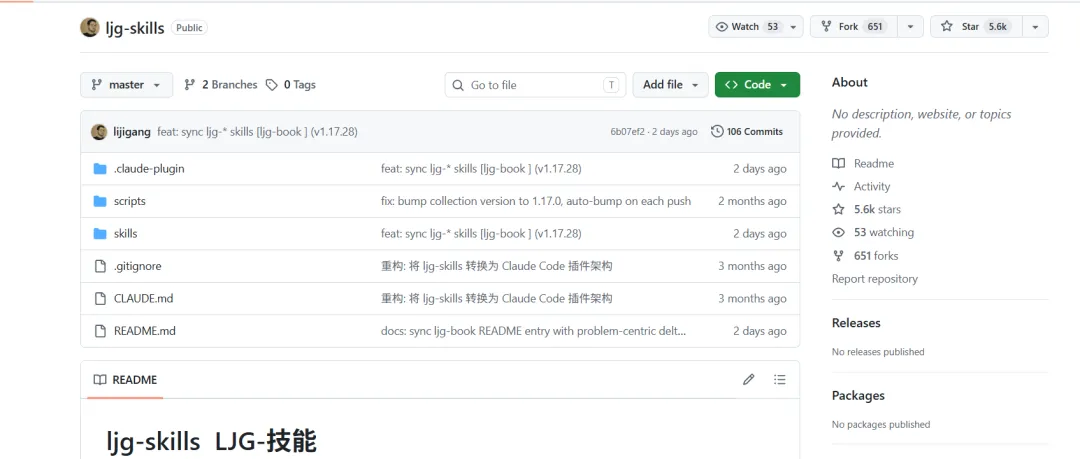The image size is (1080, 459).
Task: Click the star icon on Star button
Action: tap(947, 27)
